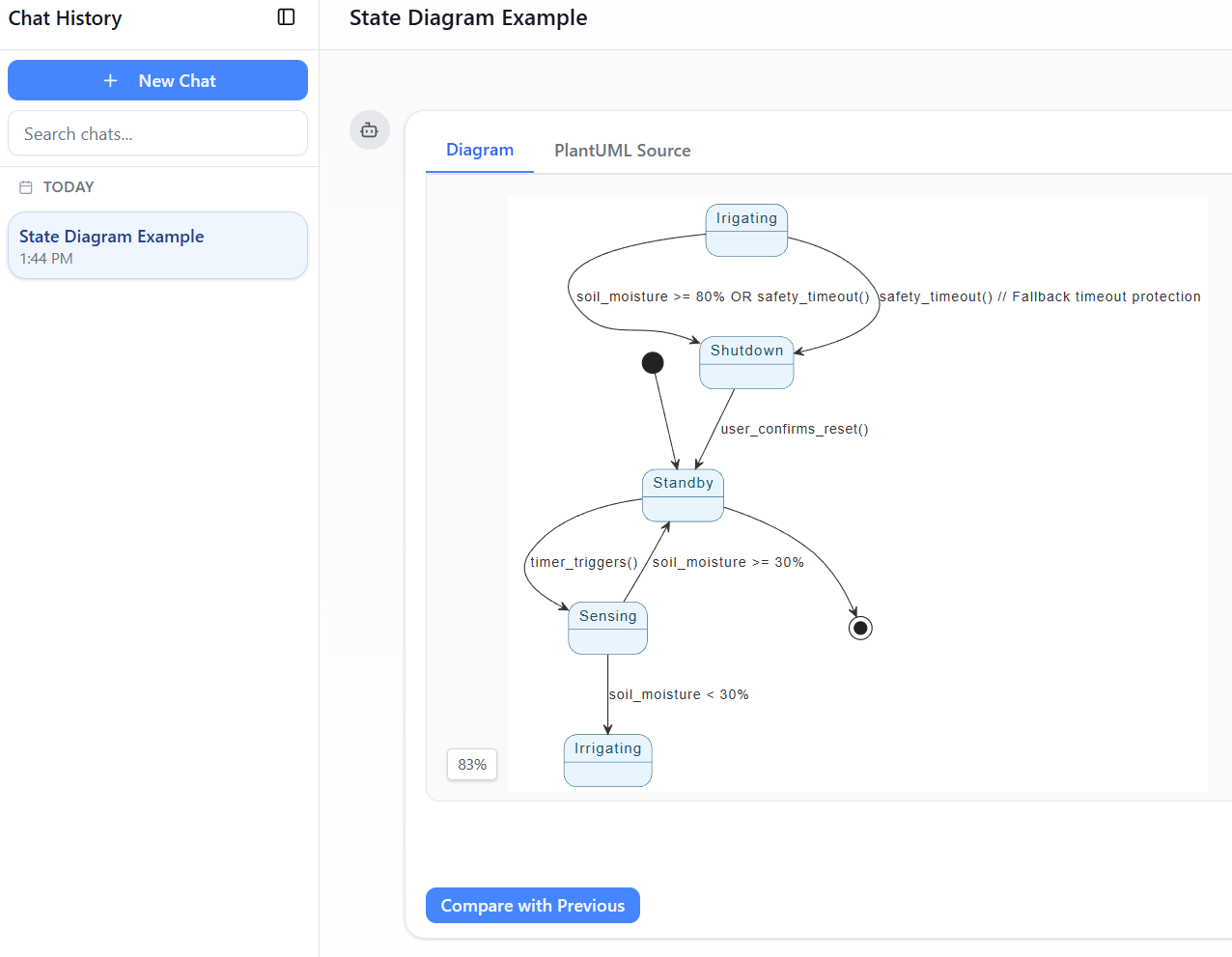Open the State Diagram Example chat
Viewport: 1232px width, 957px height.
pyautogui.click(x=157, y=246)
